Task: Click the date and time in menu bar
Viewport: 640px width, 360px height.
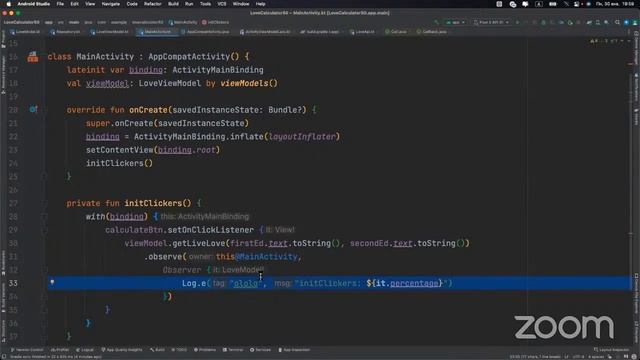Action: pos(615,4)
